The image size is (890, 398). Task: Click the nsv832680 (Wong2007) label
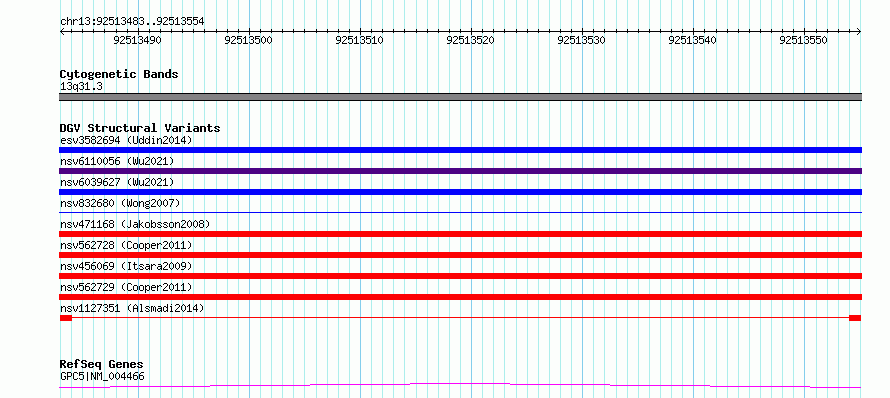[x=120, y=203]
